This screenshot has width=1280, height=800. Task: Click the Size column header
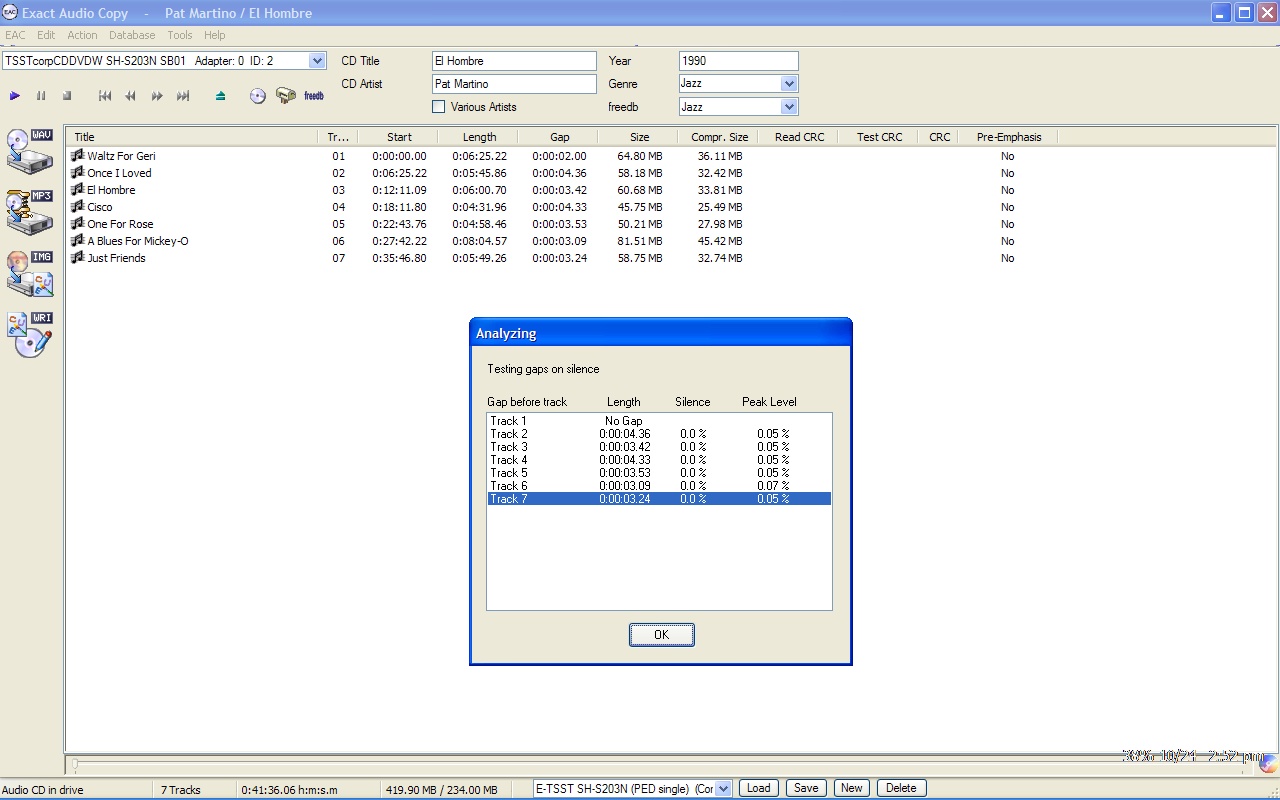(x=639, y=137)
